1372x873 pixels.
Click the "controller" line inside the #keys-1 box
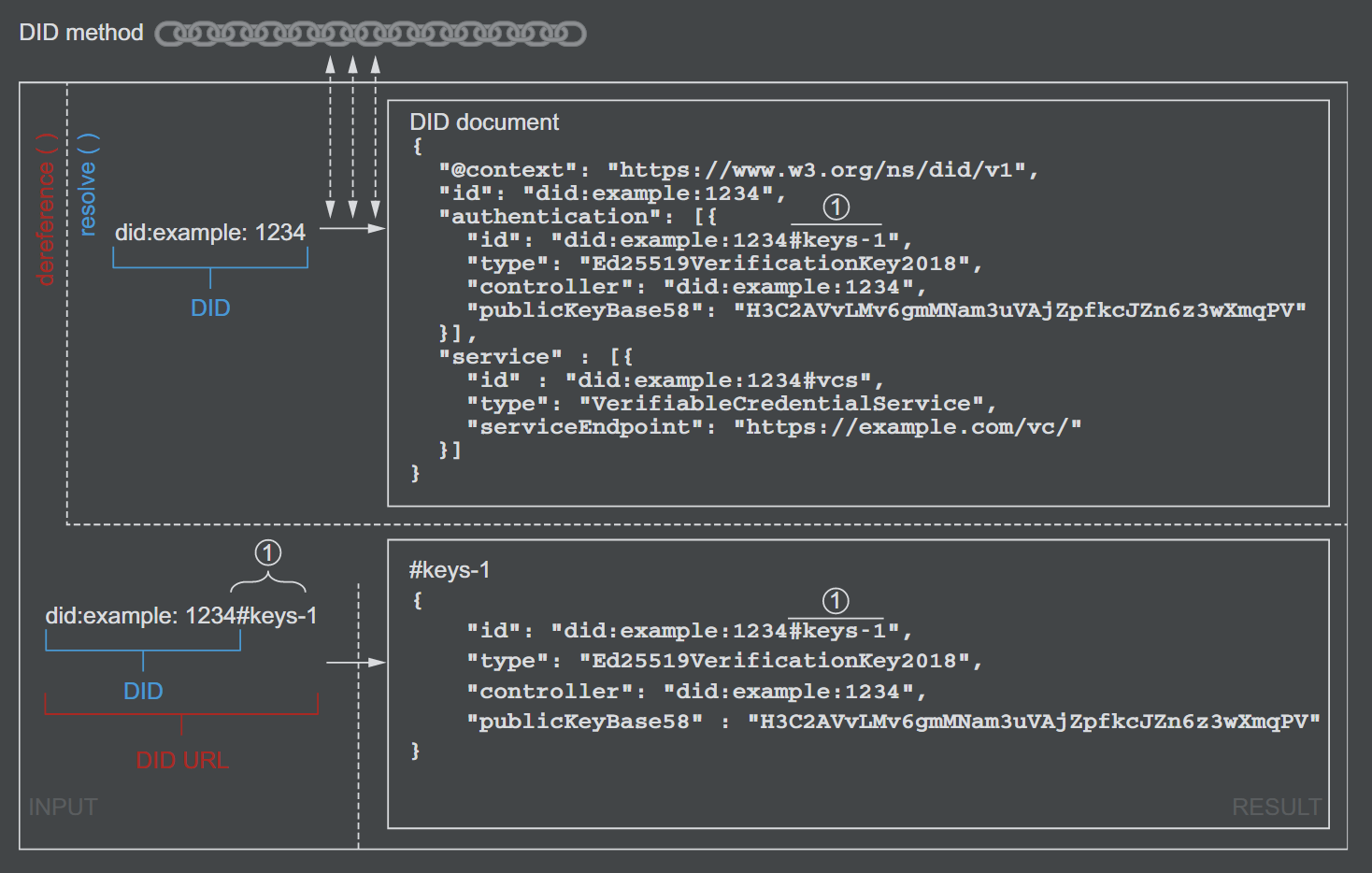tap(696, 691)
